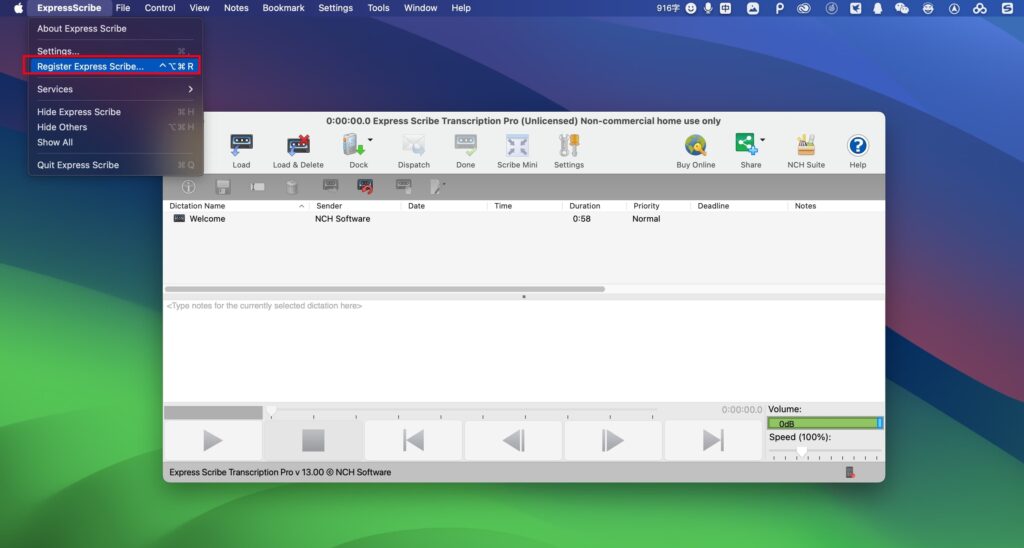The image size is (1024, 548).
Task: Click the microphone icon in the menu bar
Action: pos(708,8)
